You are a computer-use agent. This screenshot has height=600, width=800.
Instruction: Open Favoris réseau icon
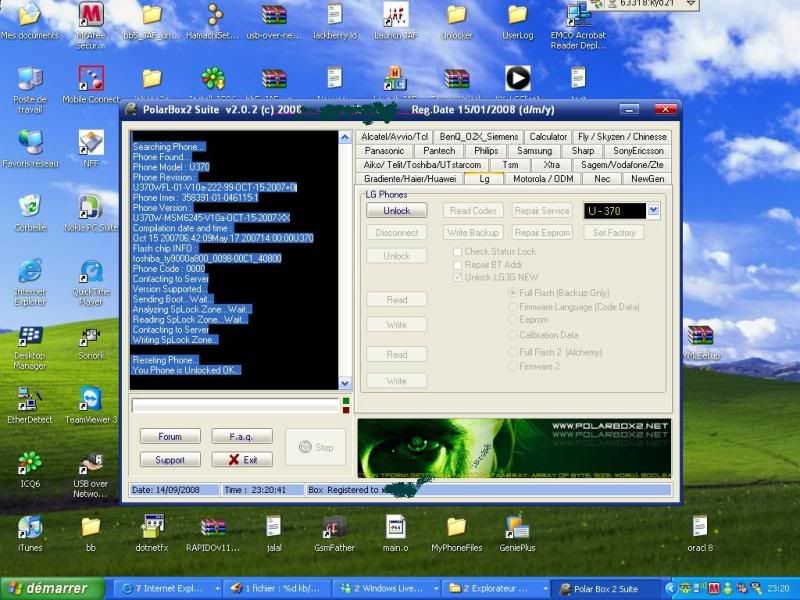[30, 148]
